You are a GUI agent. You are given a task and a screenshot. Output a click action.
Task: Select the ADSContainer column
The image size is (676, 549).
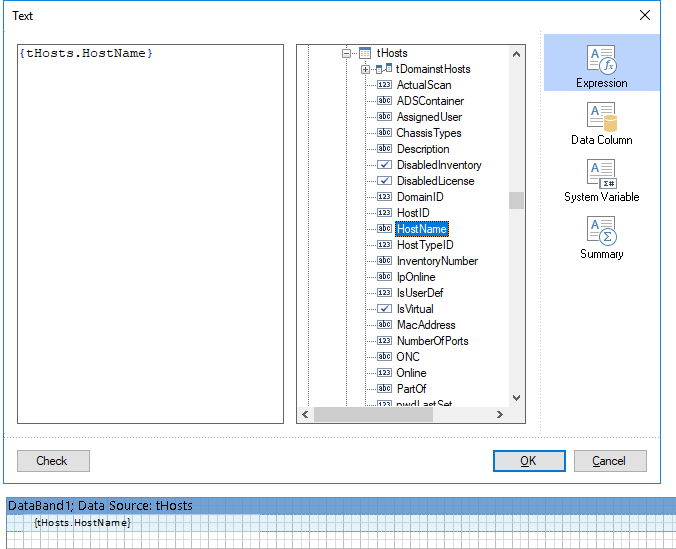(x=430, y=101)
